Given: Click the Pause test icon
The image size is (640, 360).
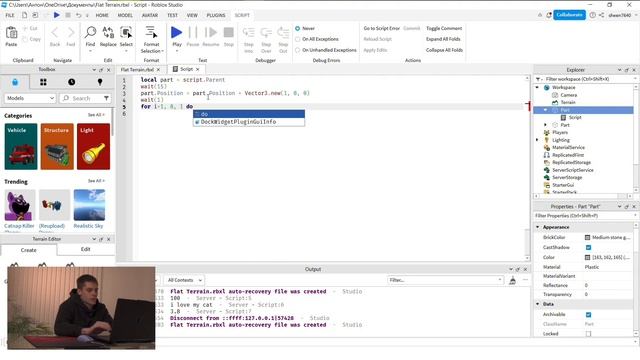Looking at the screenshot, I should pos(193,32).
